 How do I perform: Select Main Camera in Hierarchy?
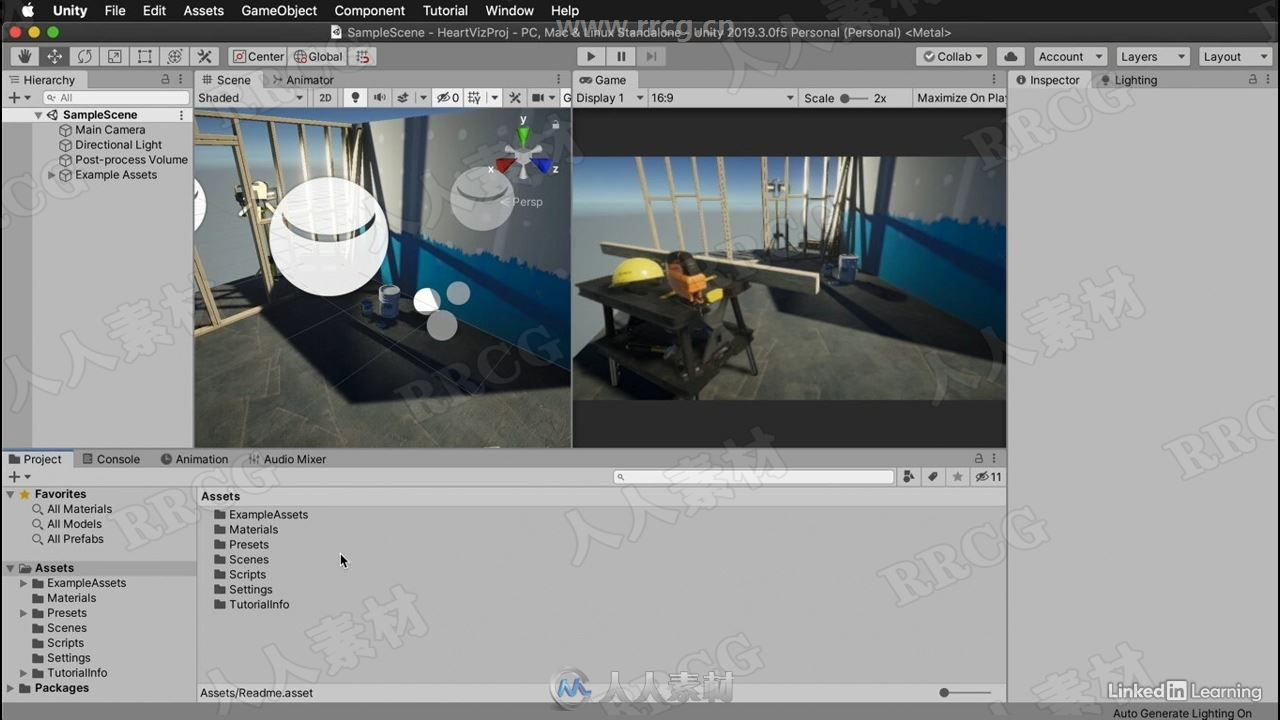[110, 130]
